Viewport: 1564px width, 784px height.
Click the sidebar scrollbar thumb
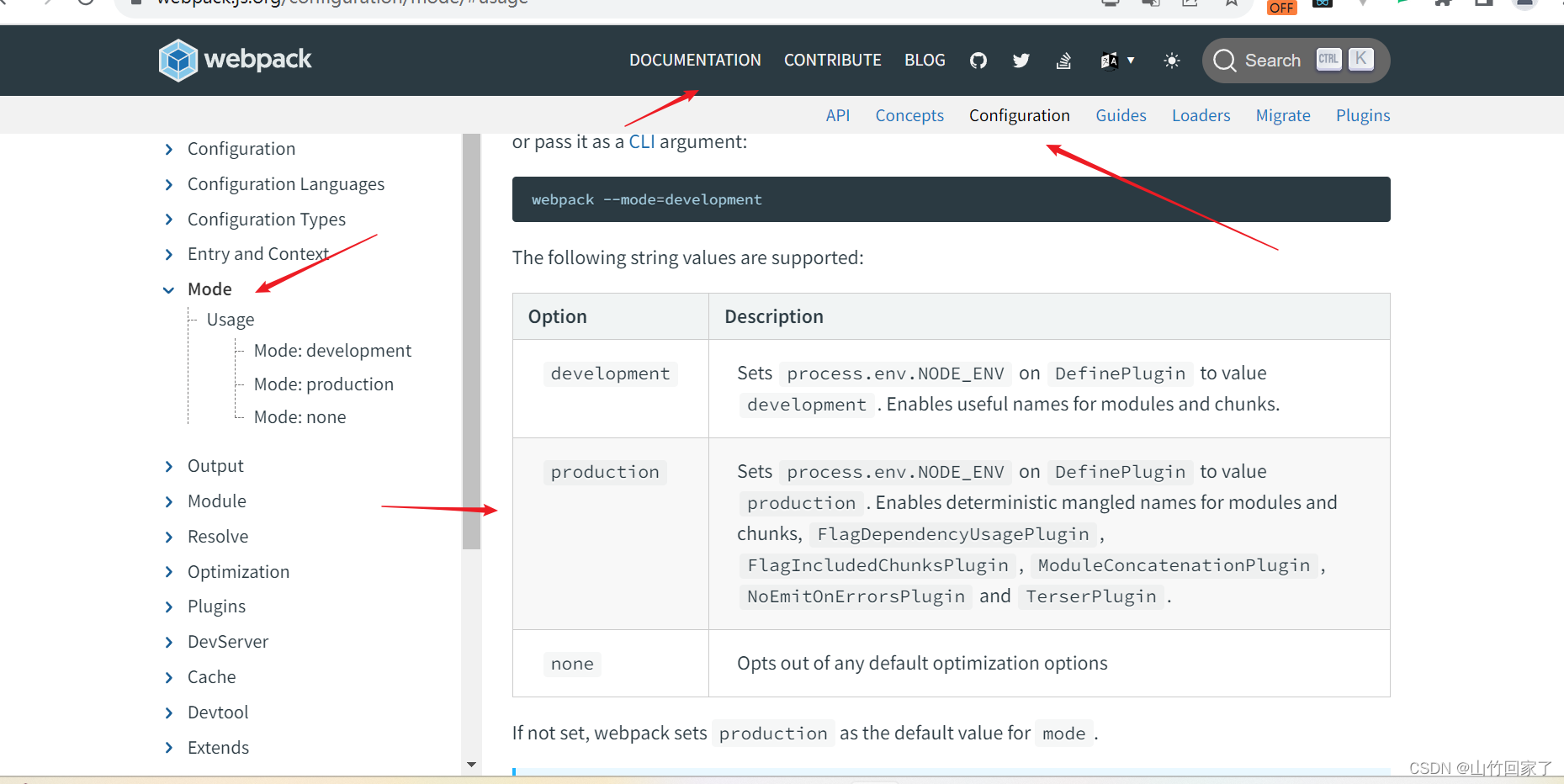(x=471, y=341)
